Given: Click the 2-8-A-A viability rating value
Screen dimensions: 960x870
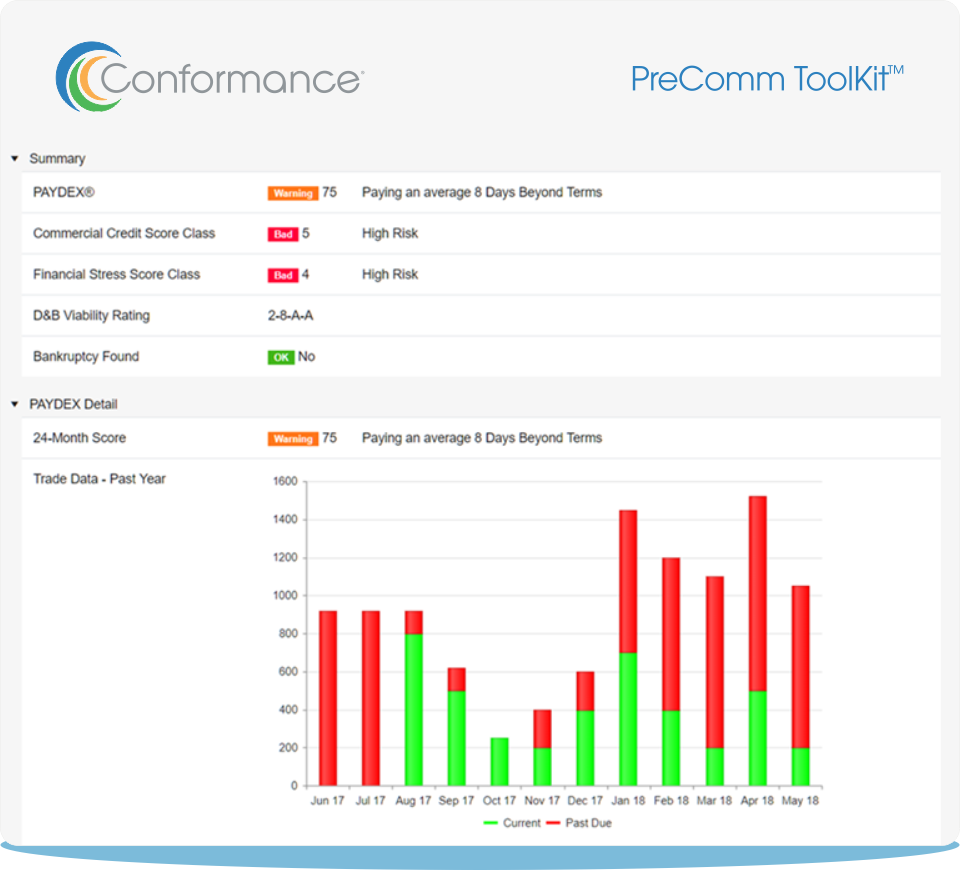Looking at the screenshot, I should (290, 315).
